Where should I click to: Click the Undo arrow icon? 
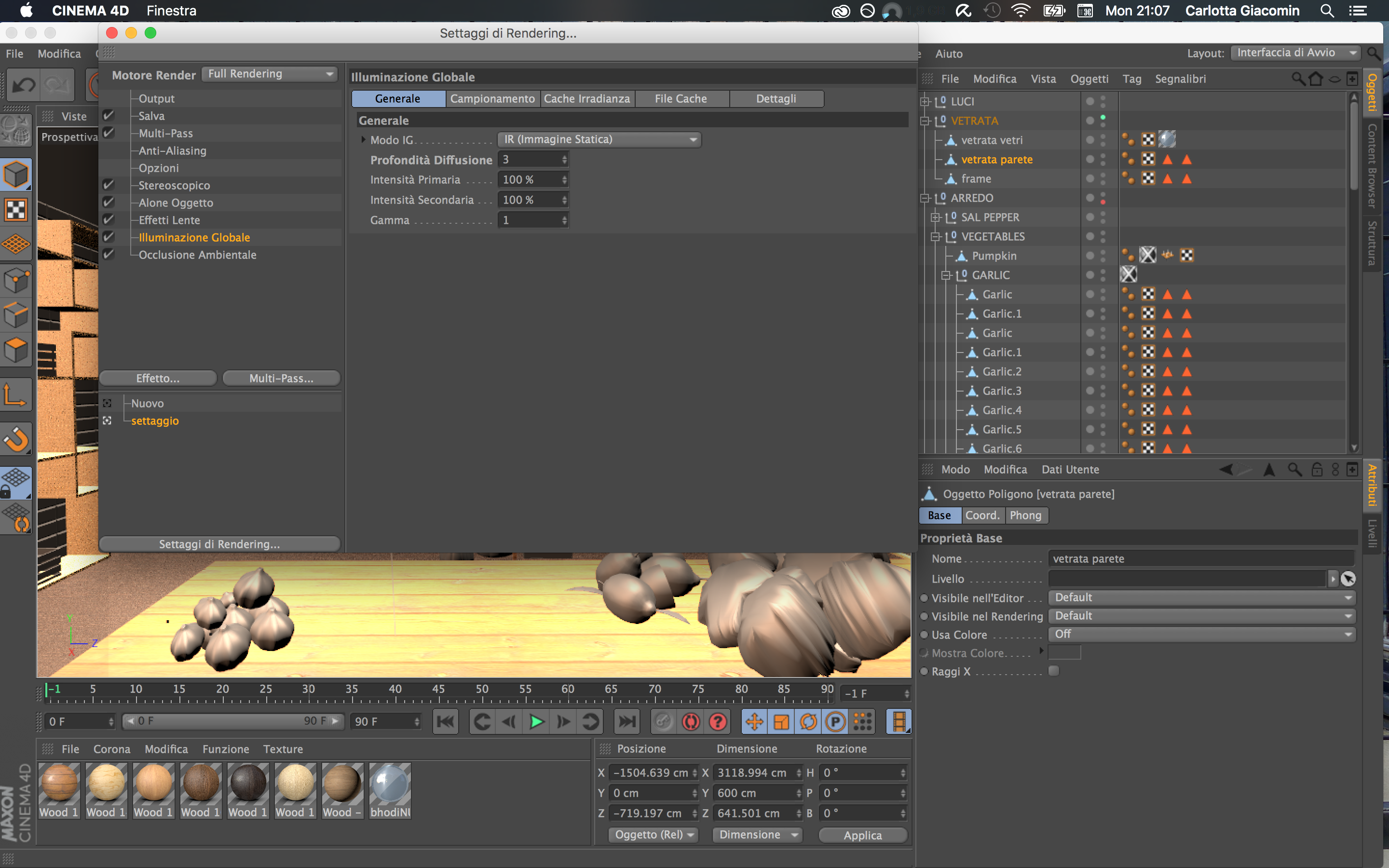click(x=24, y=85)
